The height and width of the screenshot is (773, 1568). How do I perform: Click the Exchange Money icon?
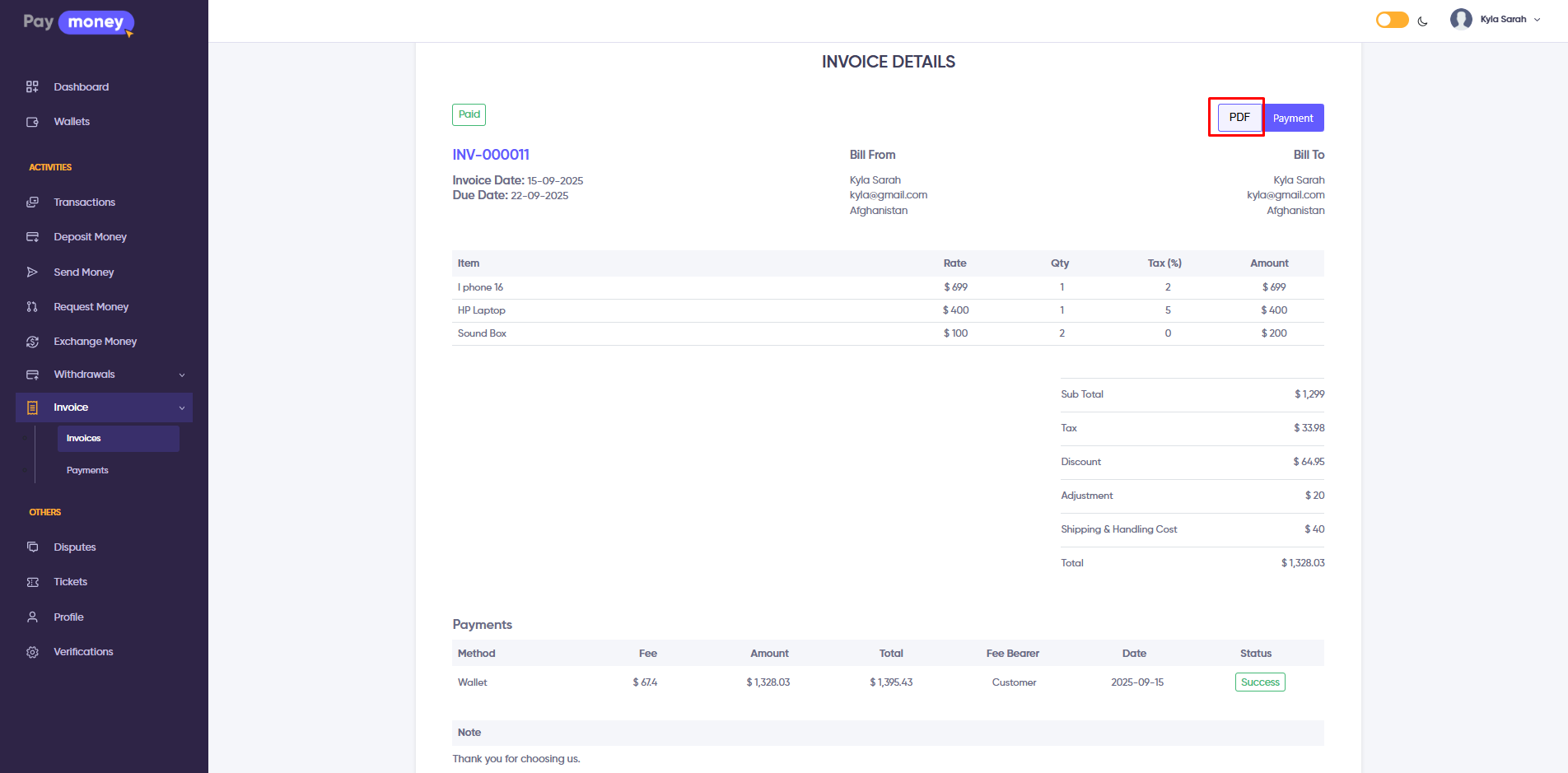(x=32, y=342)
